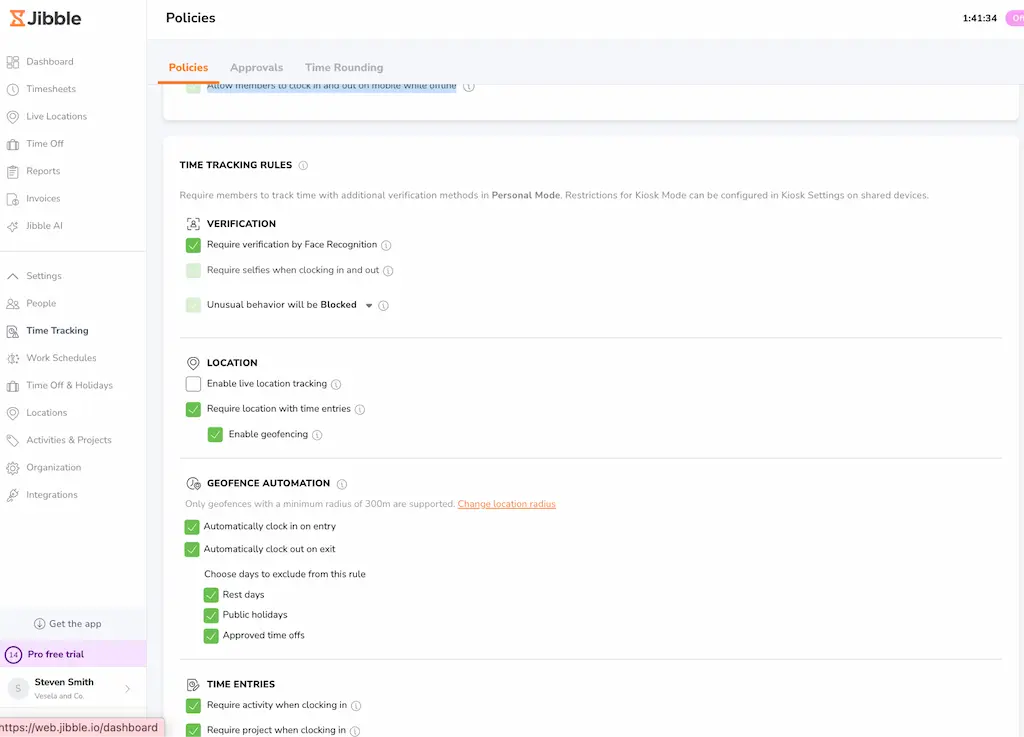Open the Change location radius link
Image resolution: width=1024 pixels, height=737 pixels.
507,504
